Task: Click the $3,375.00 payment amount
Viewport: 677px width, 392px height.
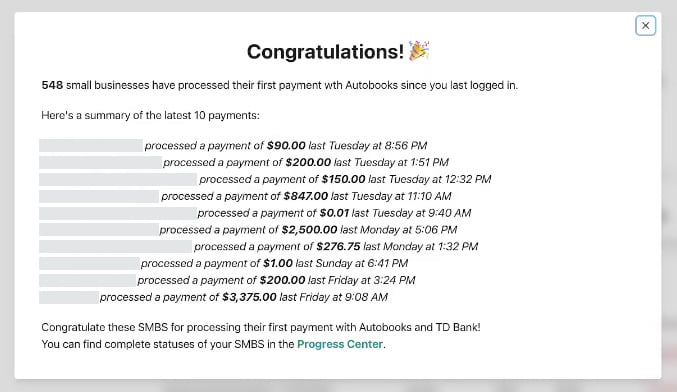Action: click(249, 297)
